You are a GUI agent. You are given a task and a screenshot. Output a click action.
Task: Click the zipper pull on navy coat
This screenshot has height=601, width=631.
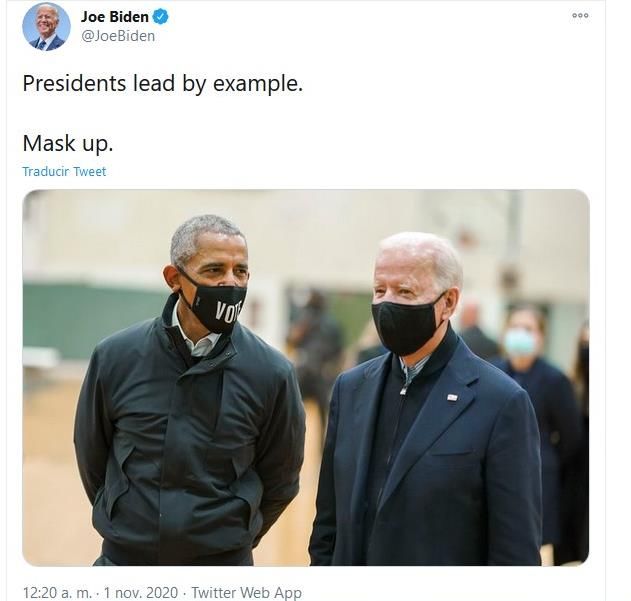403,389
